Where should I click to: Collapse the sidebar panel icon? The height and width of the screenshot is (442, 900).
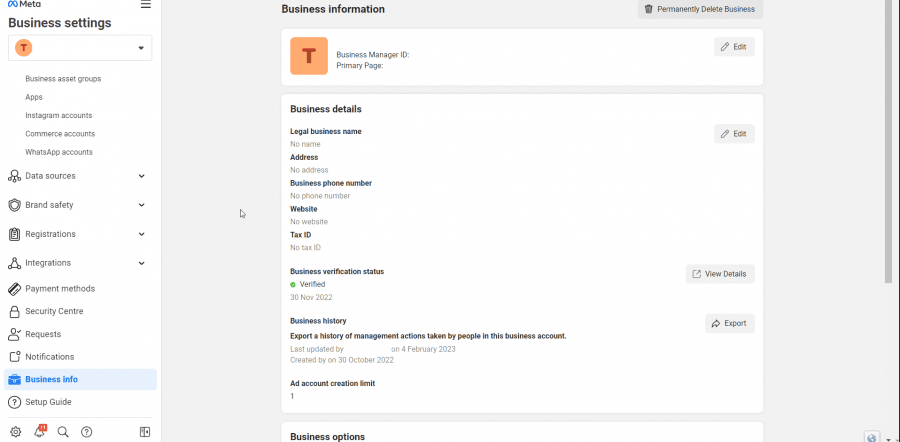[x=145, y=432]
